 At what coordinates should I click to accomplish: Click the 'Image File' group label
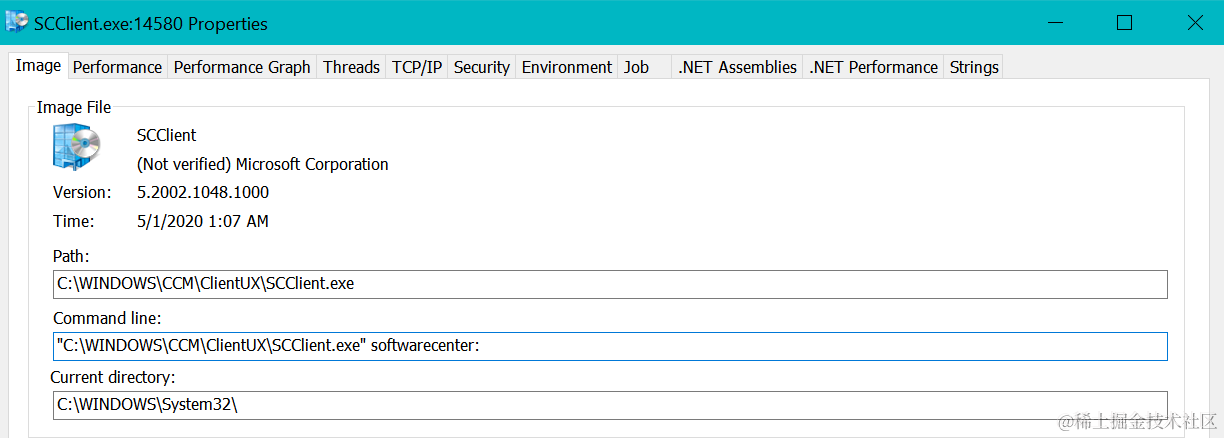coord(74,106)
